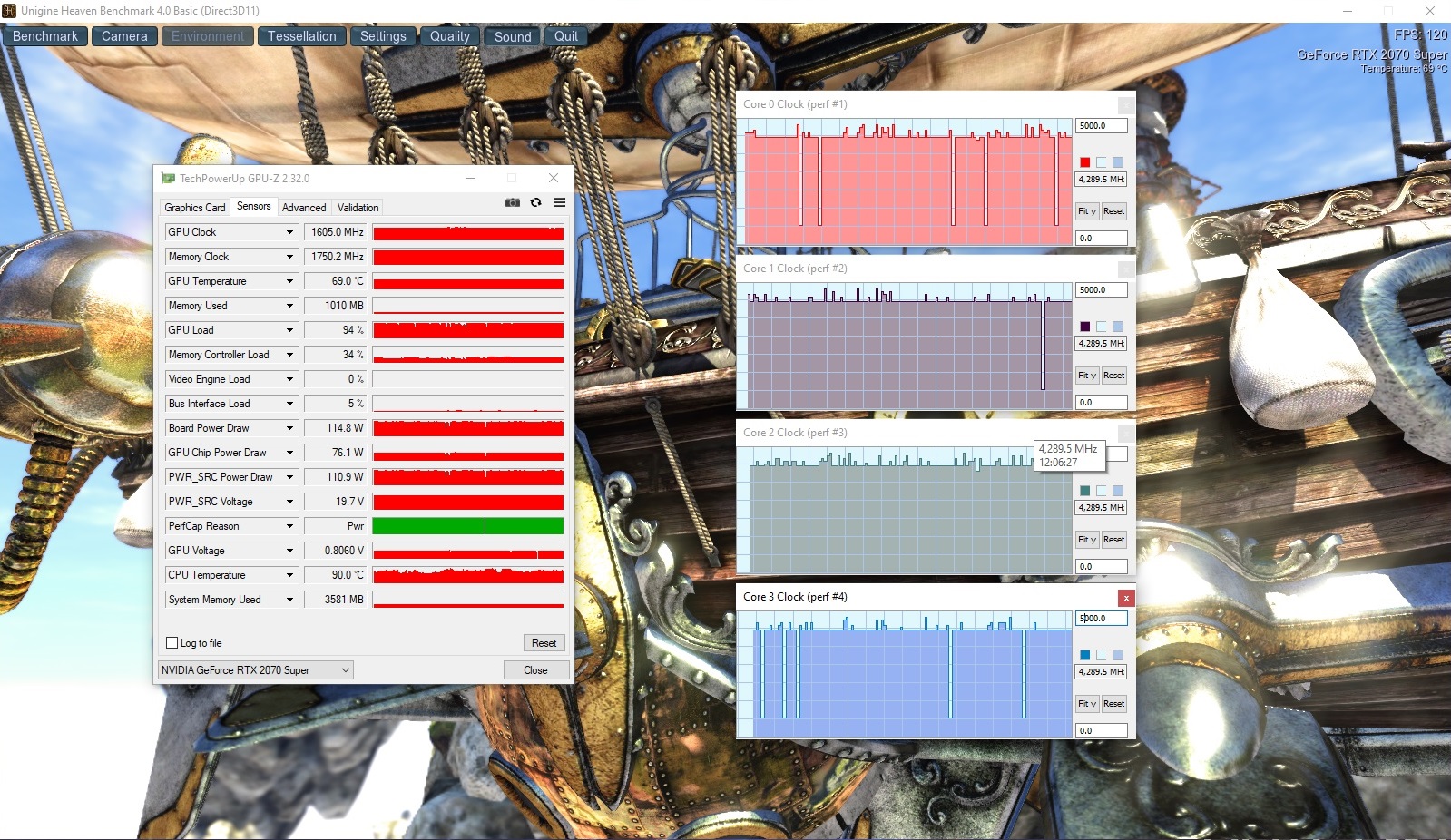Open the Memory Controller Load dropdown
1451x840 pixels.
click(289, 355)
